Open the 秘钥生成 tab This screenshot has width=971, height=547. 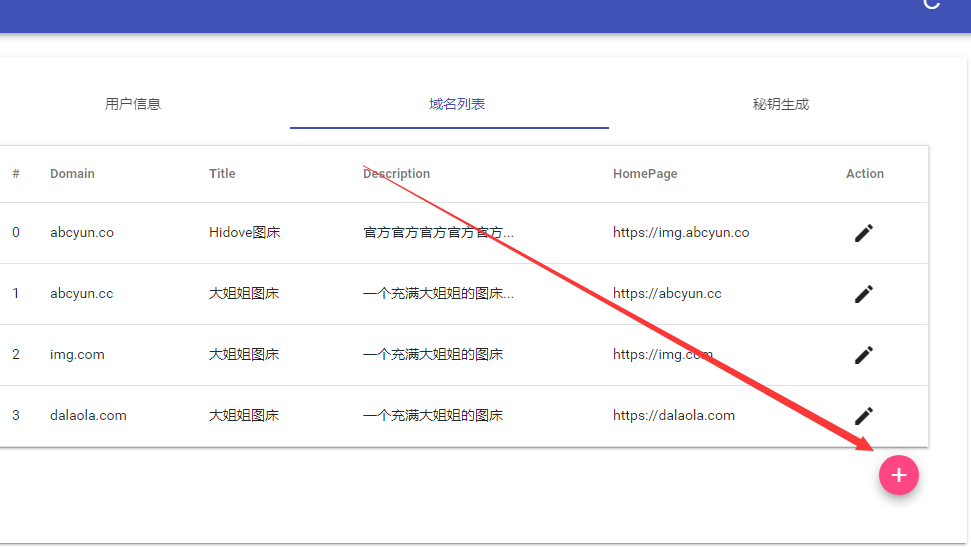click(x=781, y=104)
